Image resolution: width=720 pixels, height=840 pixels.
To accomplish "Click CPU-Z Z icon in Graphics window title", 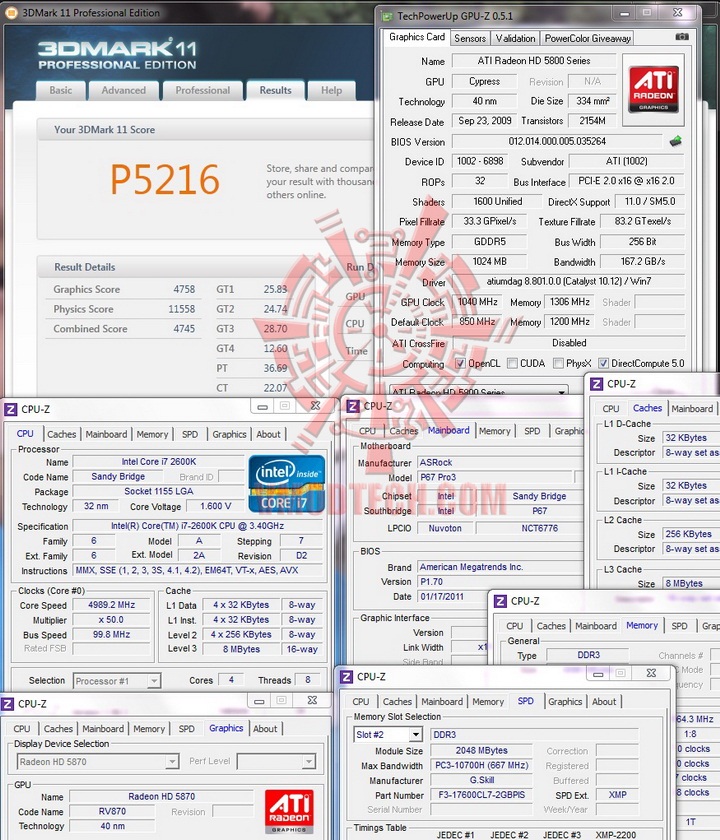I will [x=8, y=703].
